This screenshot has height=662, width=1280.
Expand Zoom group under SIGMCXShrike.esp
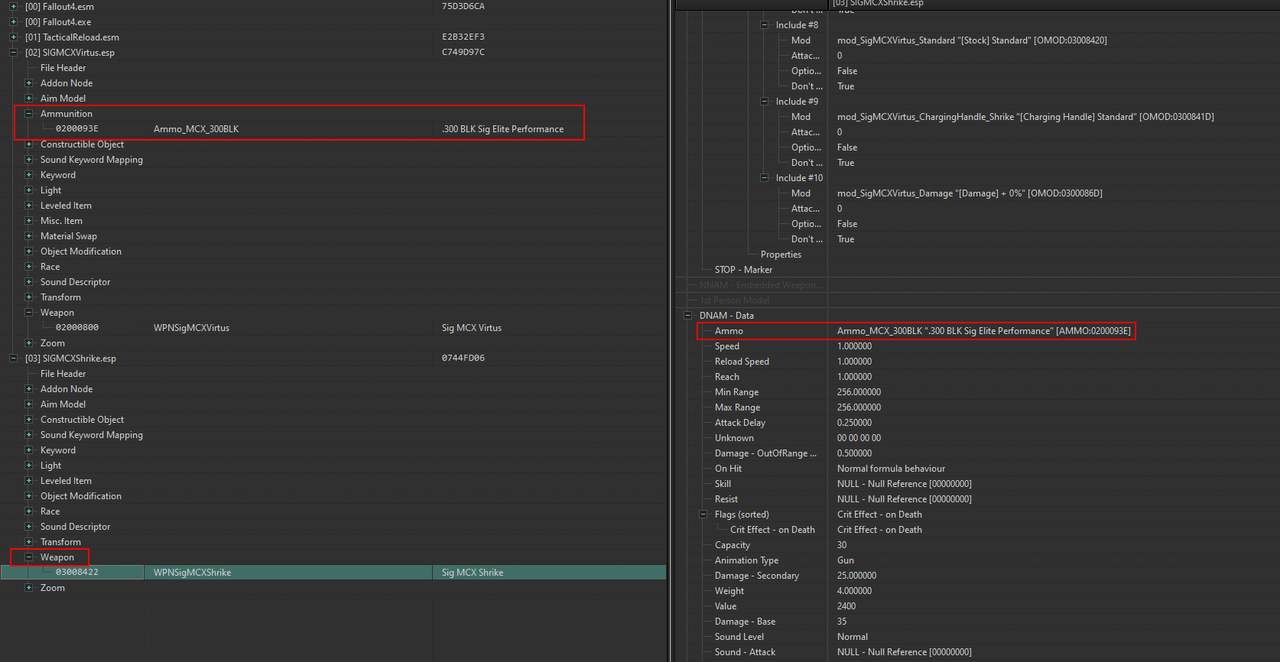(x=30, y=588)
